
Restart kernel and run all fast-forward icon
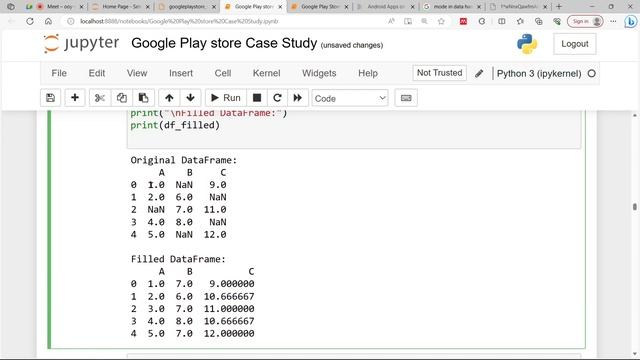(298, 98)
